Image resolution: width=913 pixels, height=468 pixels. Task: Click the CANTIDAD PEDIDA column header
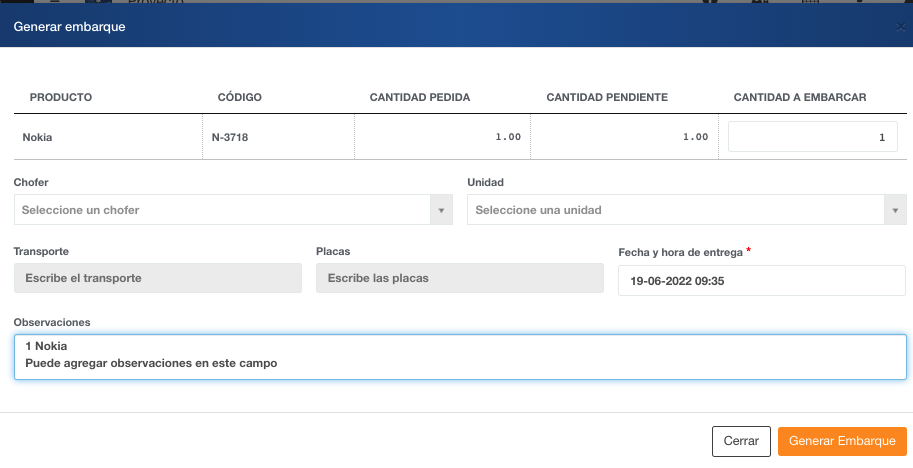420,97
